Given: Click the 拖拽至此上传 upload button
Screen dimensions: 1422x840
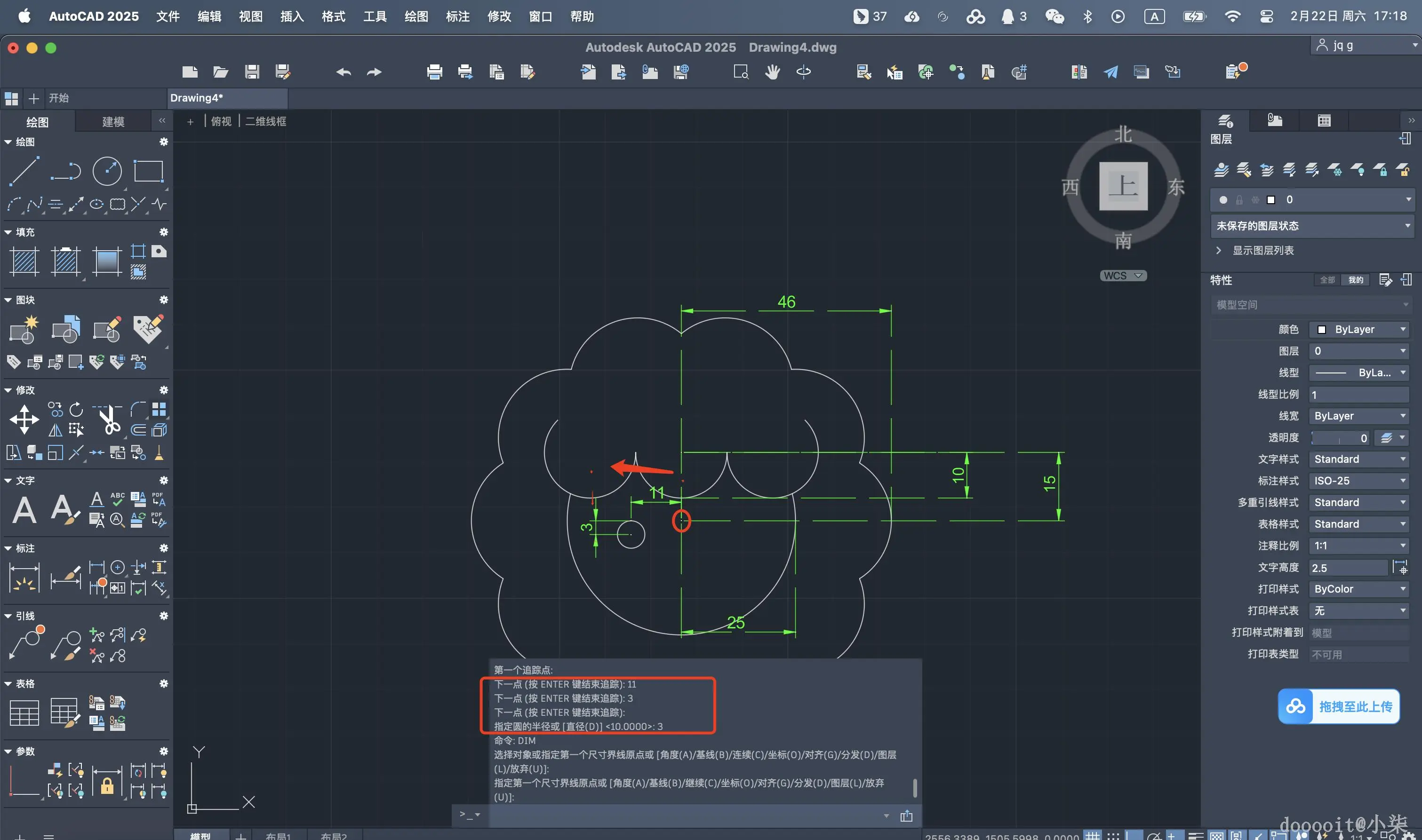Looking at the screenshot, I should 1339,706.
